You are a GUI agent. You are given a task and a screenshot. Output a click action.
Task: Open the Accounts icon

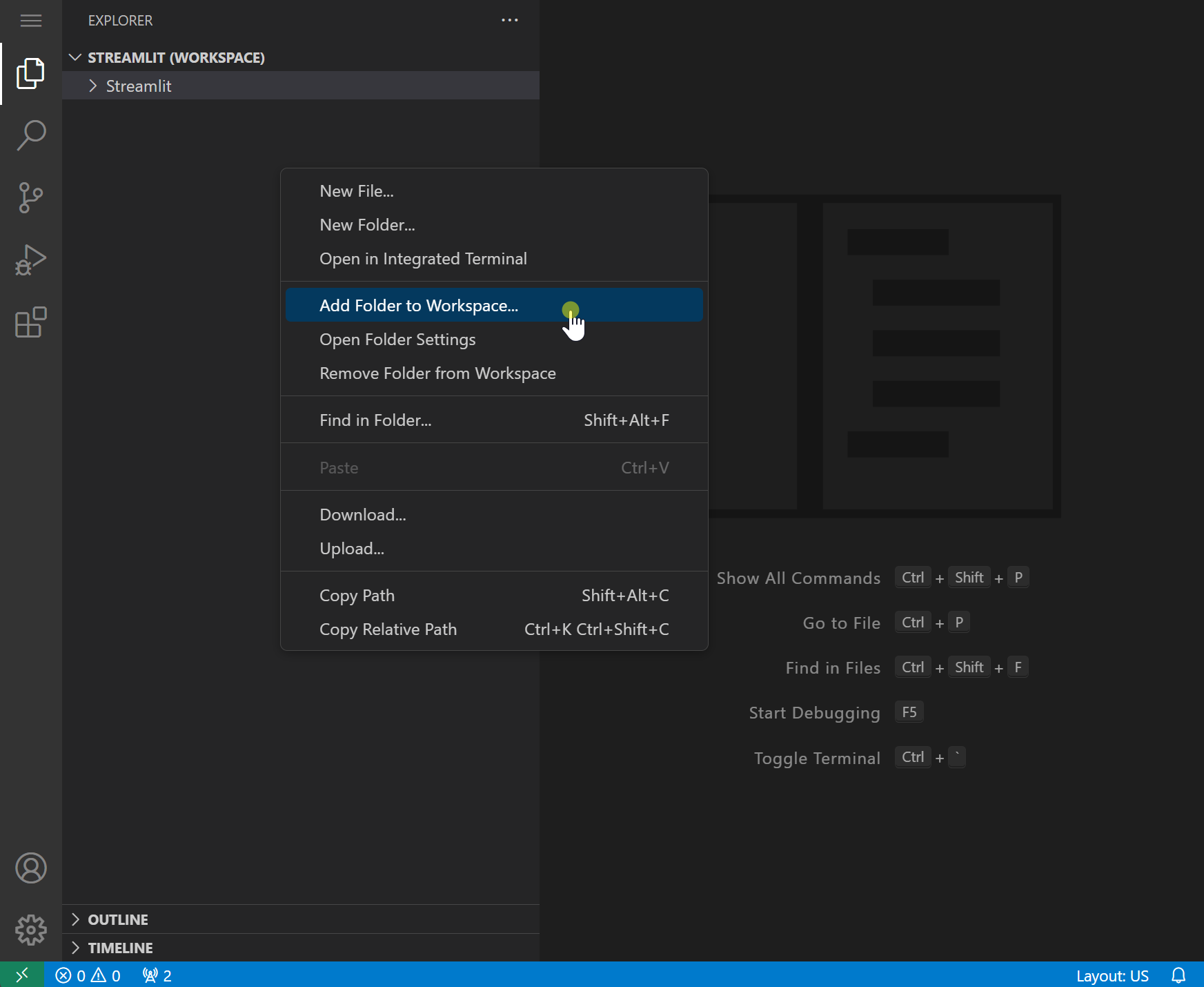click(x=31, y=868)
